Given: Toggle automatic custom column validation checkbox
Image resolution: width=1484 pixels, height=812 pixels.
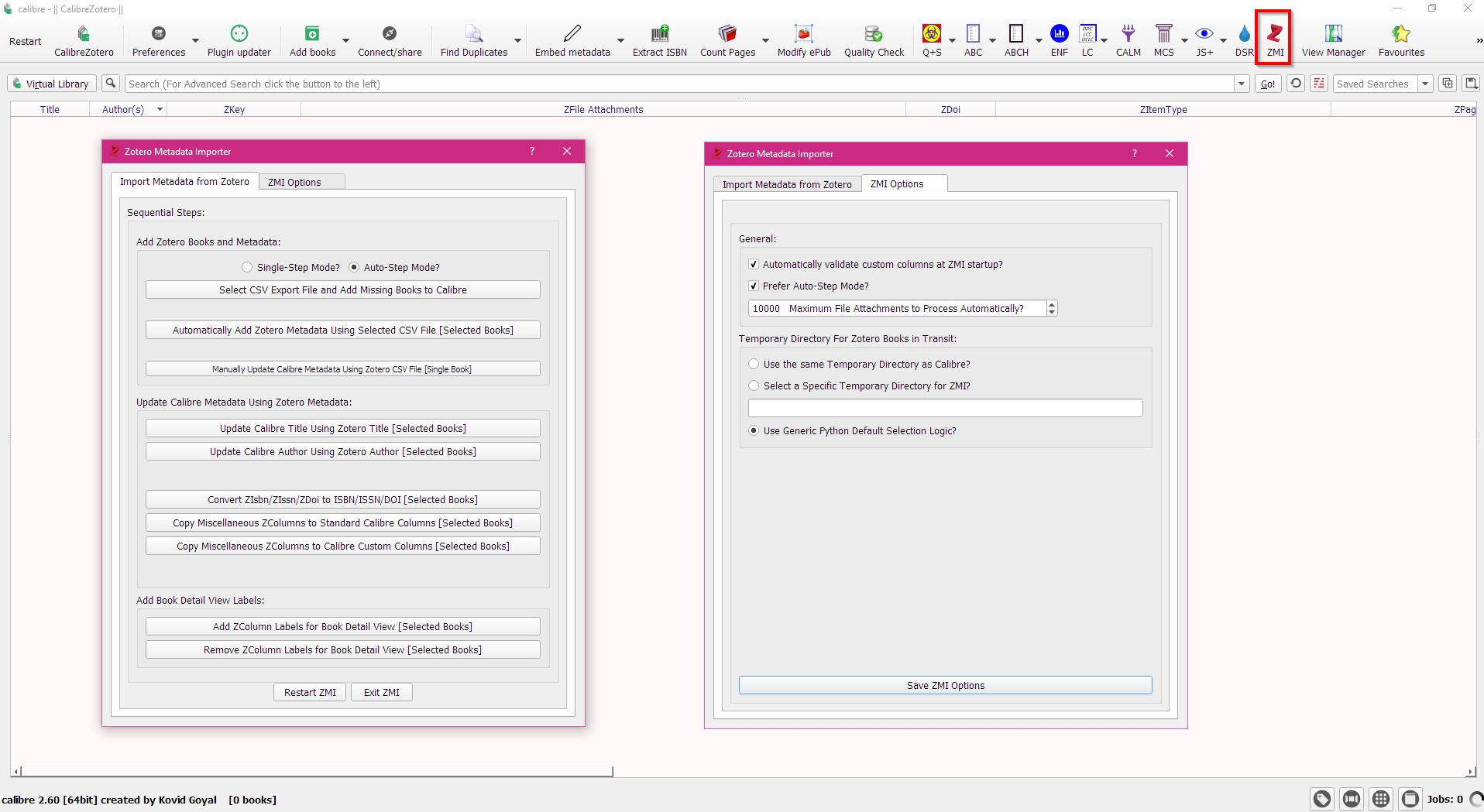Looking at the screenshot, I should click(754, 265).
